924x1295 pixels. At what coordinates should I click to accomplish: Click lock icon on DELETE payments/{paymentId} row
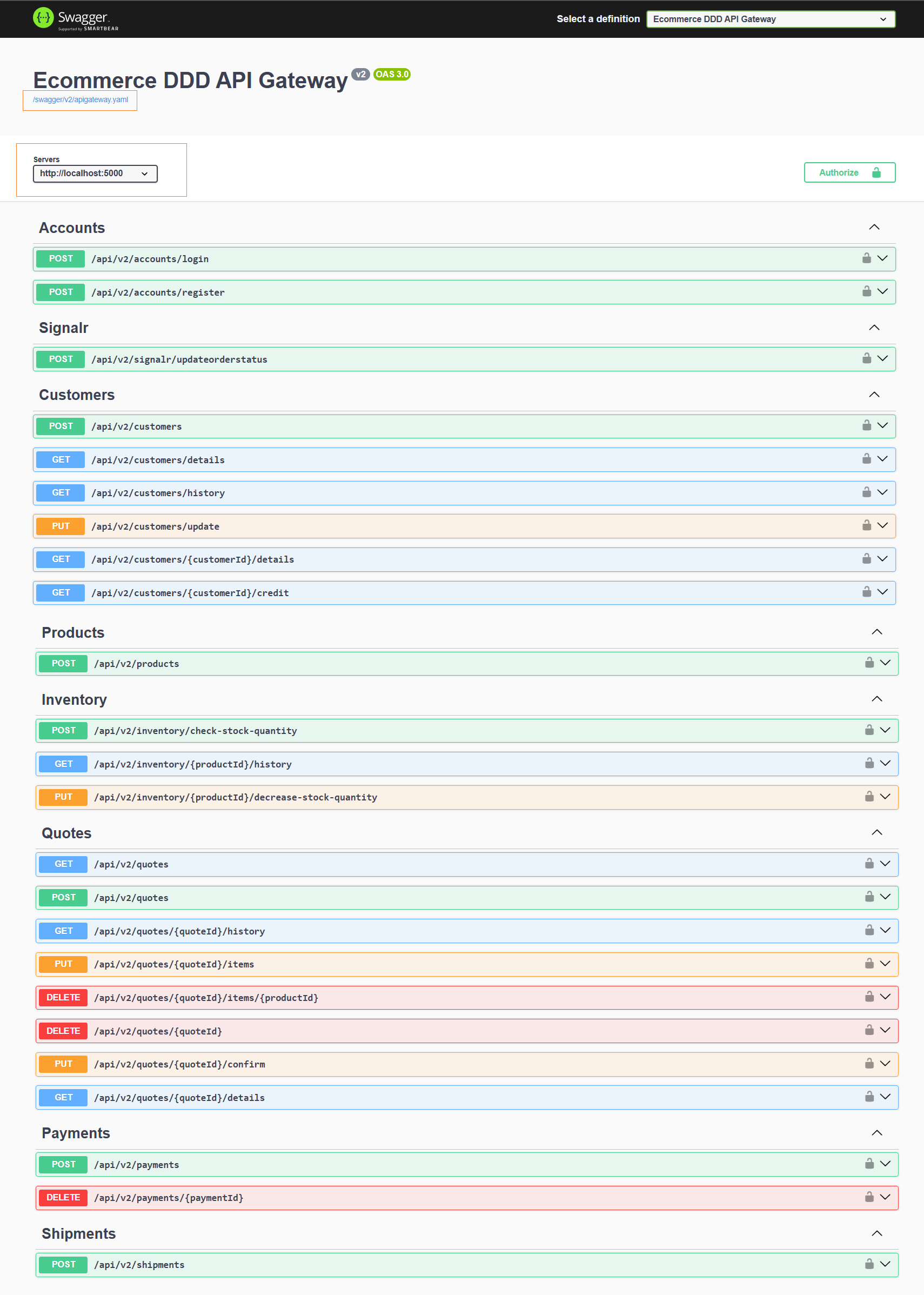(x=869, y=1197)
